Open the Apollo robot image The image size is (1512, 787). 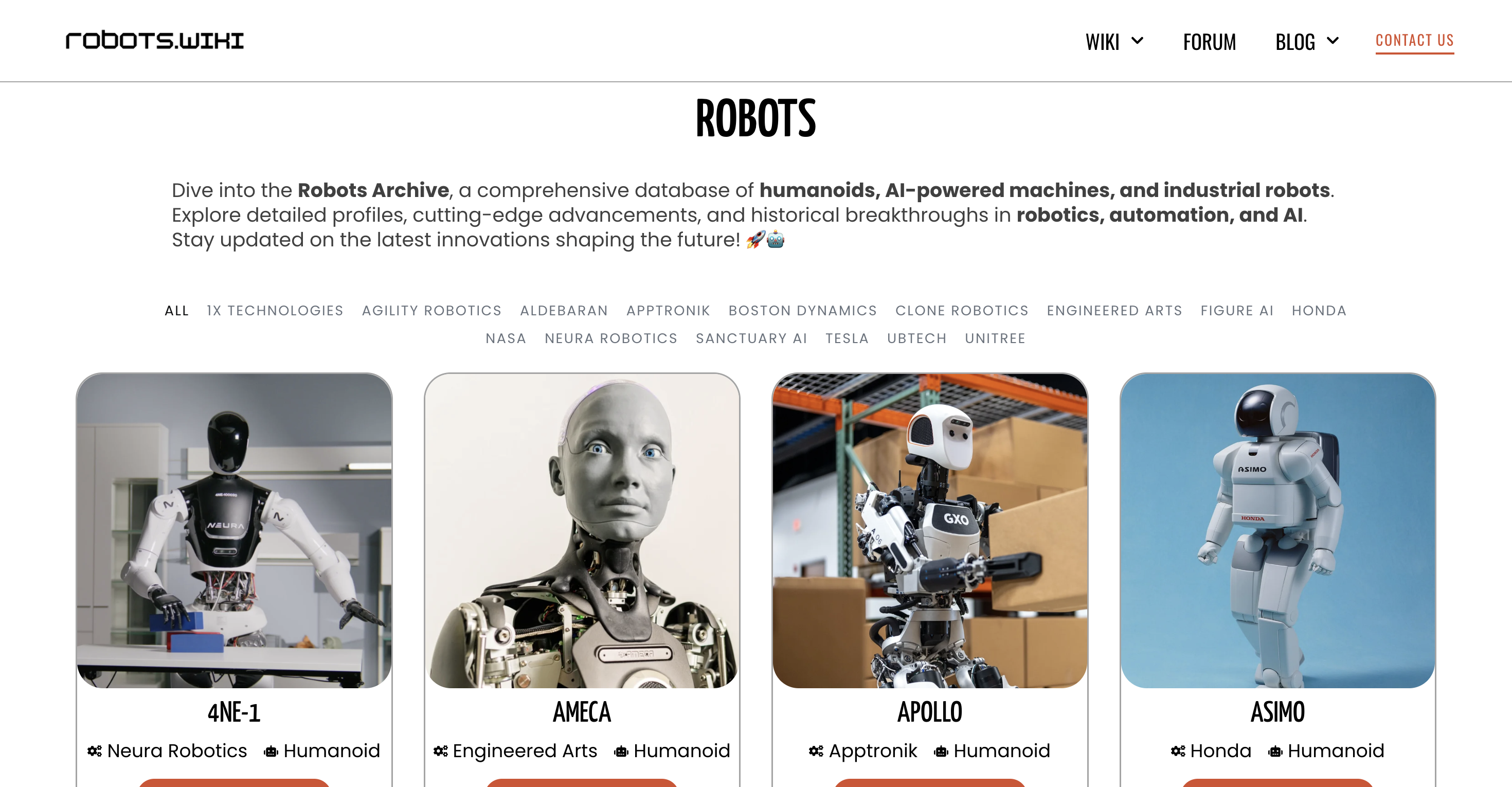[930, 530]
